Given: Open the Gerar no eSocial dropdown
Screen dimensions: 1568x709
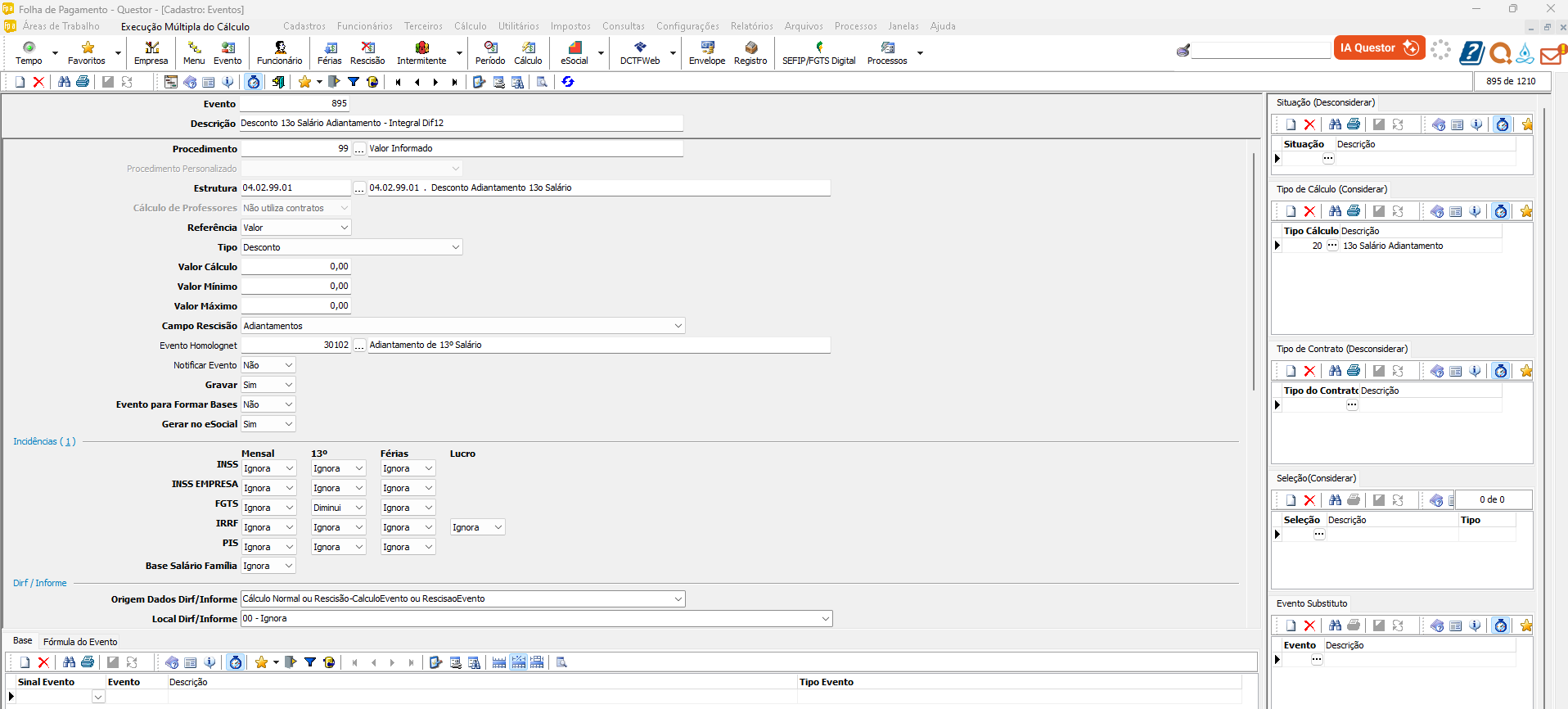Looking at the screenshot, I should [x=288, y=424].
